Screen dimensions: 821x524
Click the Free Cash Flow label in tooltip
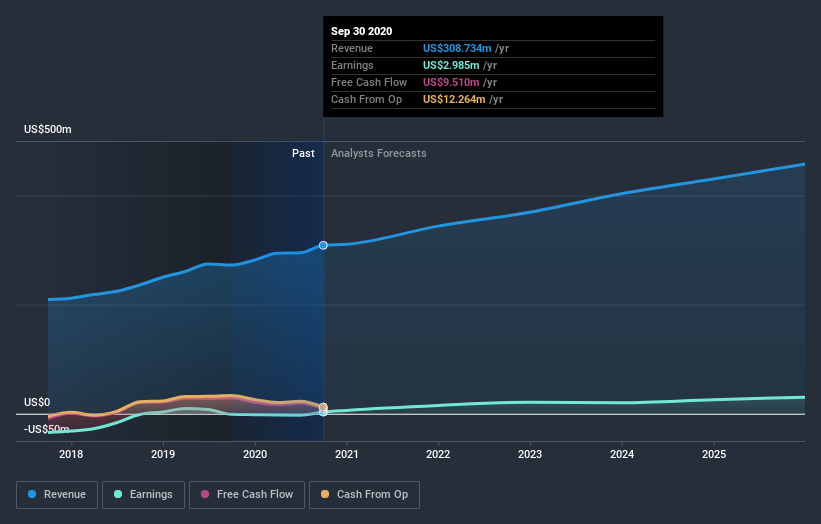369,82
